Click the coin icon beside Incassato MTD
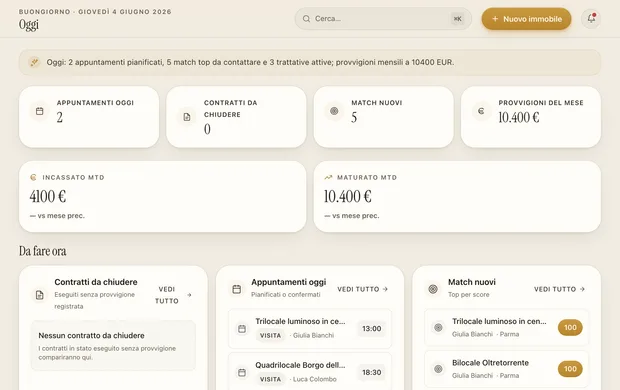The width and height of the screenshot is (620, 390). [x=33, y=177]
